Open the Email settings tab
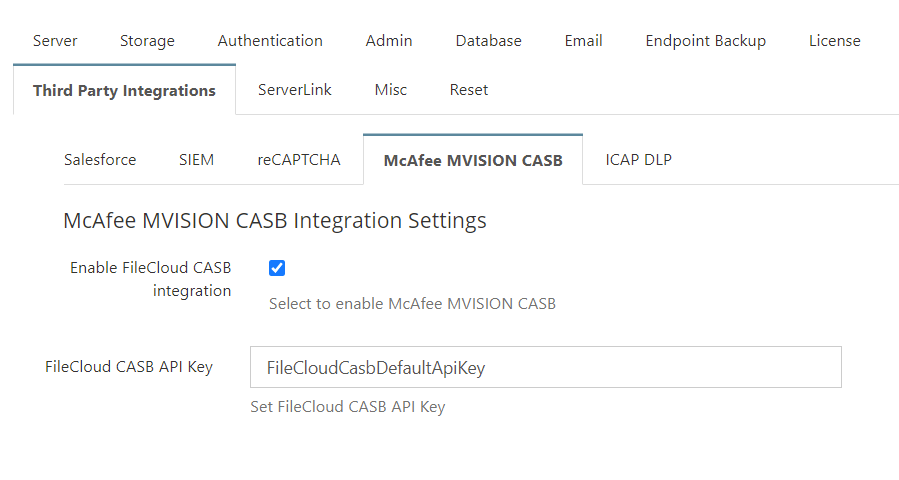The height and width of the screenshot is (480, 899). click(583, 41)
